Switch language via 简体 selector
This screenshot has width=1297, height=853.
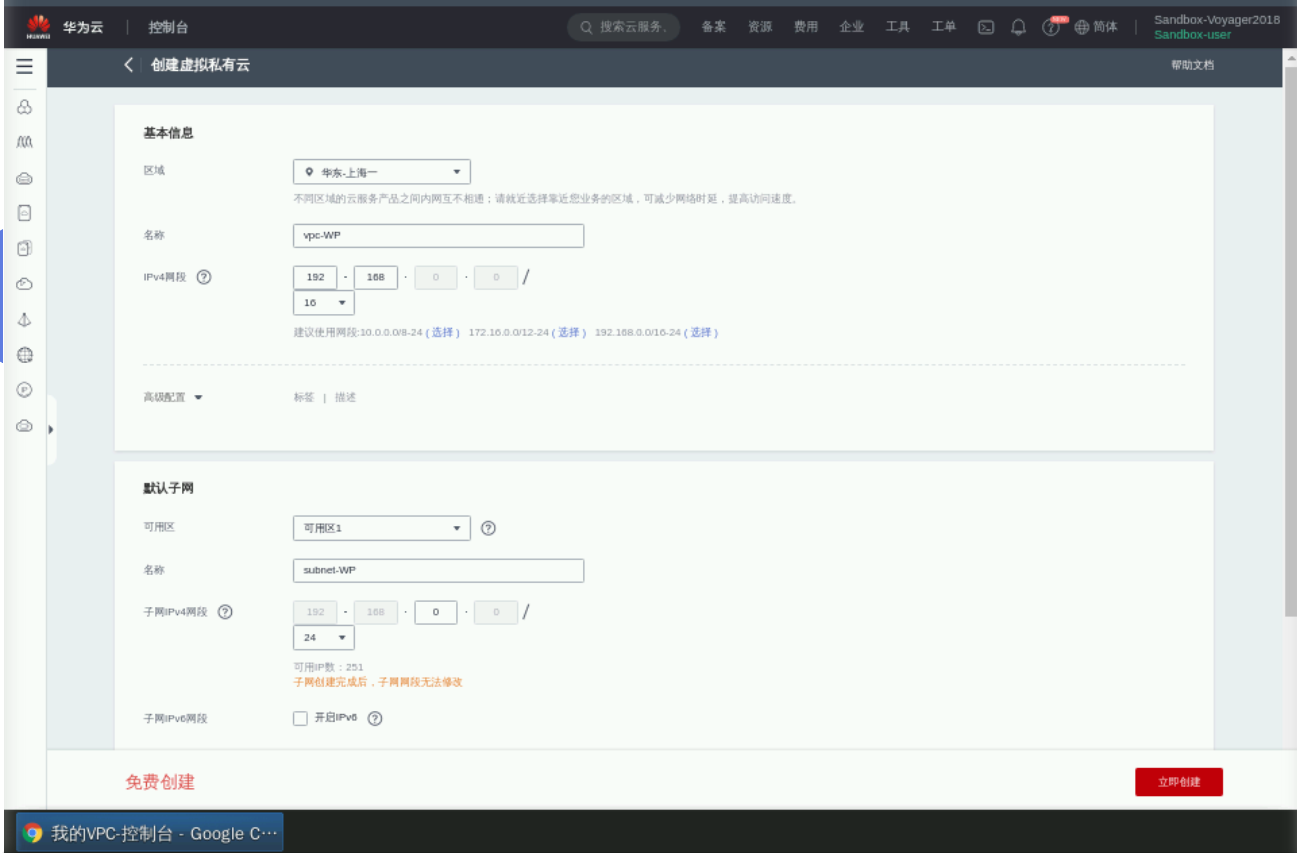pyautogui.click(x=1097, y=27)
